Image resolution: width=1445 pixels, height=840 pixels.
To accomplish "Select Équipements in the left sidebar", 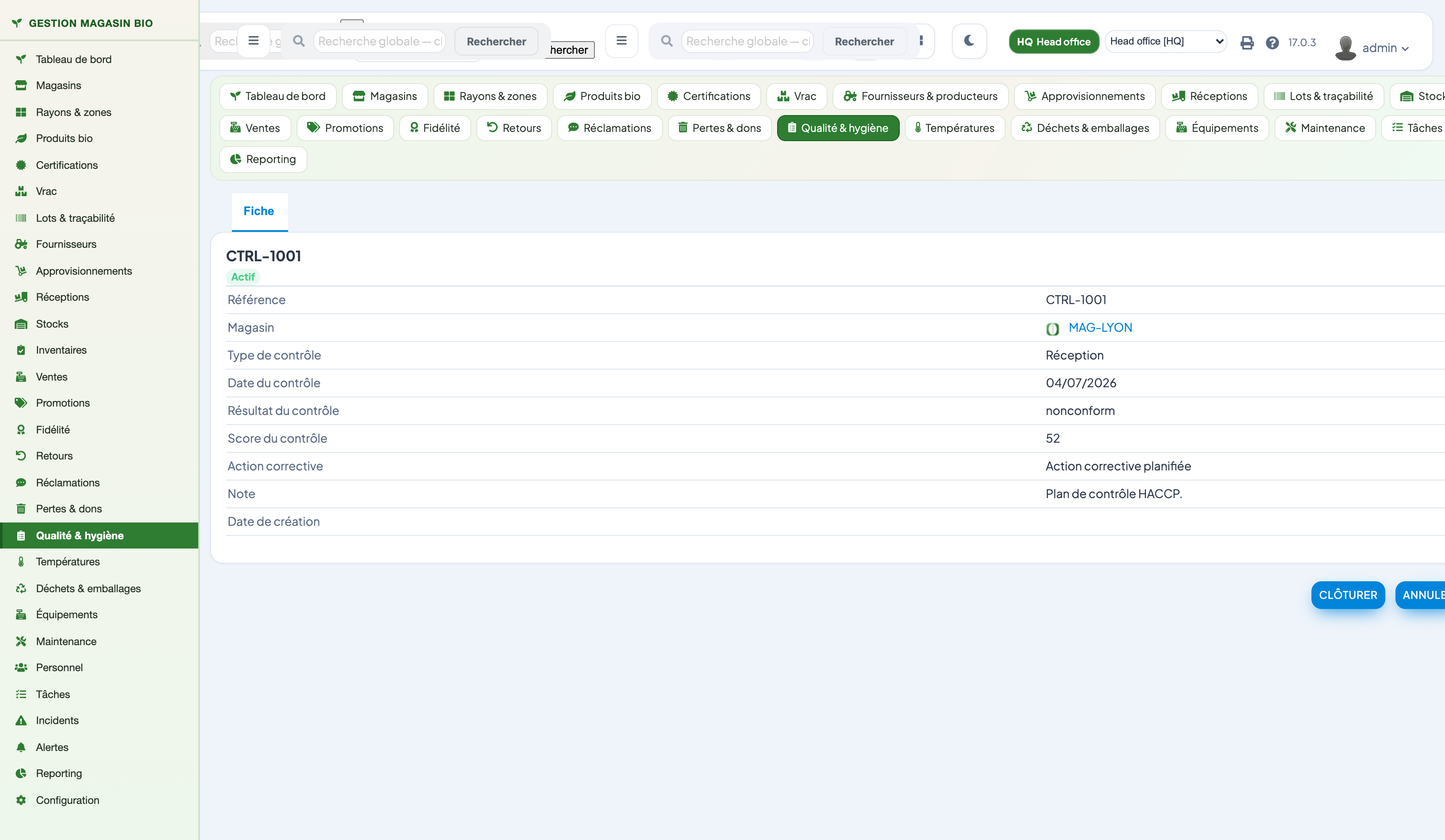I will click(99, 615).
